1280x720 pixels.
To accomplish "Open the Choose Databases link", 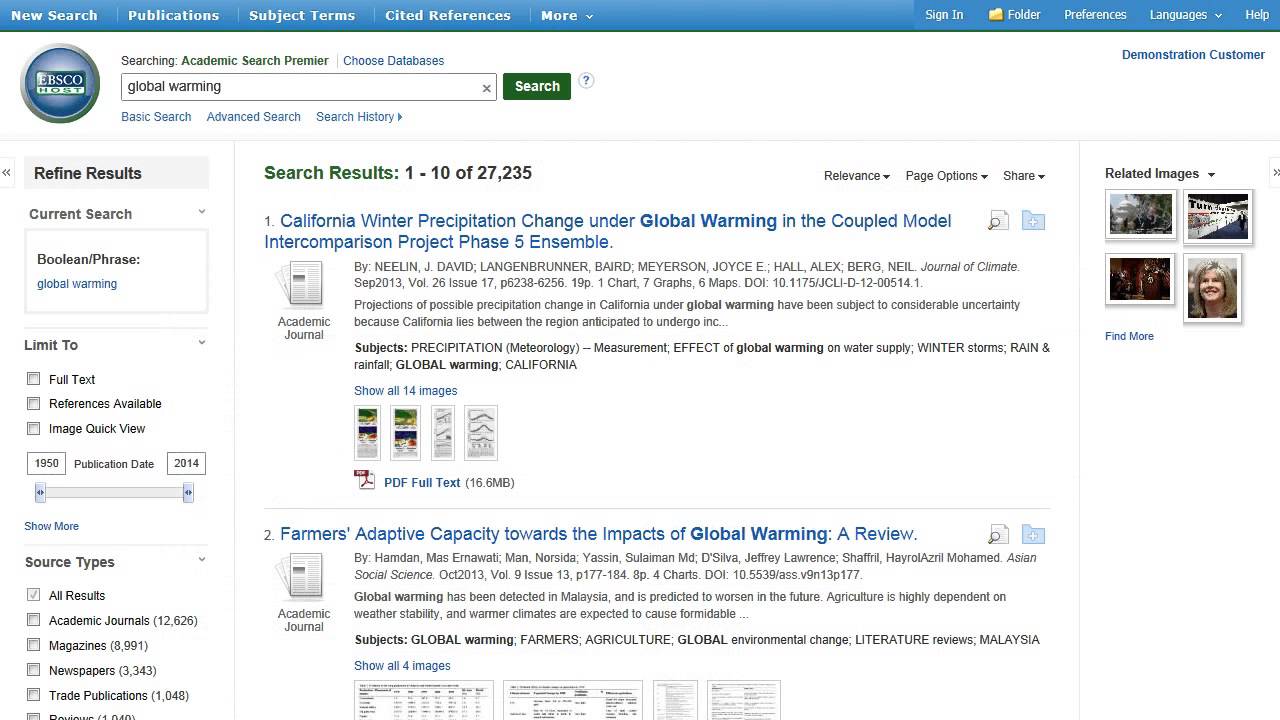I will [393, 61].
